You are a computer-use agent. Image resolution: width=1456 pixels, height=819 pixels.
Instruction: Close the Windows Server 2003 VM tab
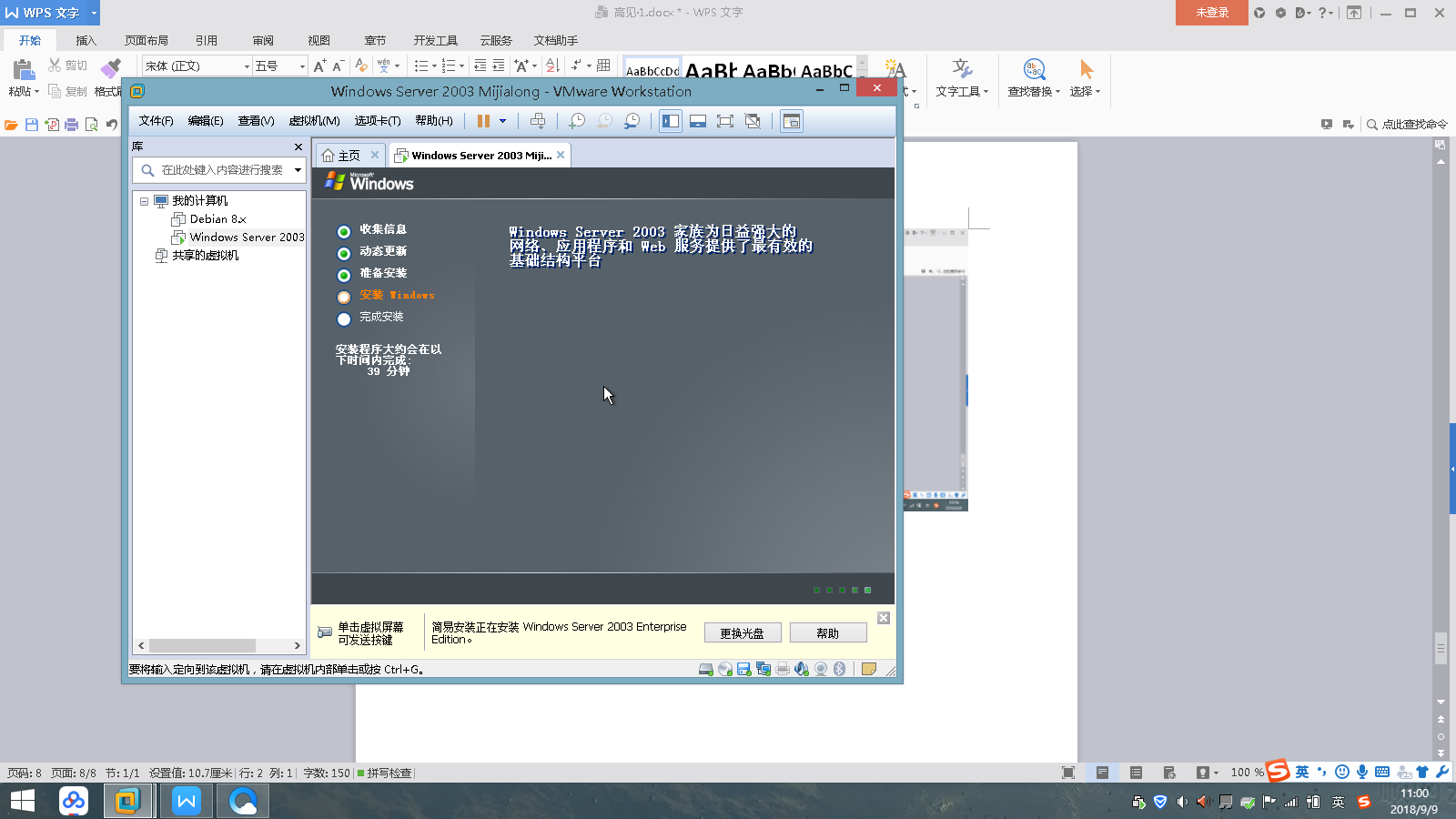point(561,155)
